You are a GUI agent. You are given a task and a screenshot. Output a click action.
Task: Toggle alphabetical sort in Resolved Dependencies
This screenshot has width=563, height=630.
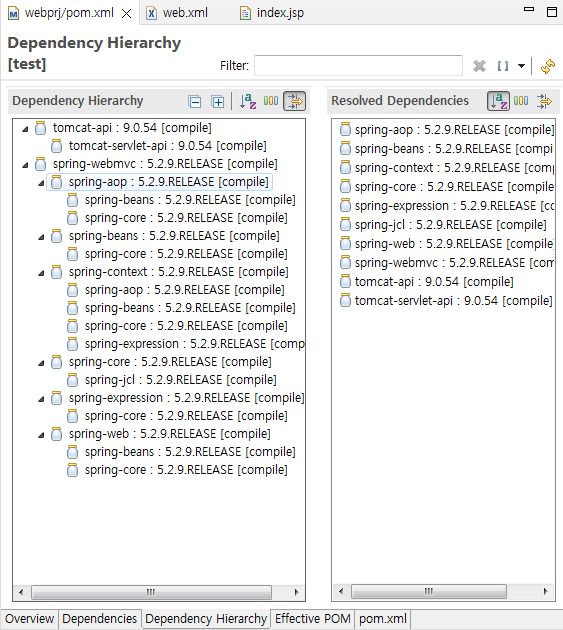(x=498, y=101)
